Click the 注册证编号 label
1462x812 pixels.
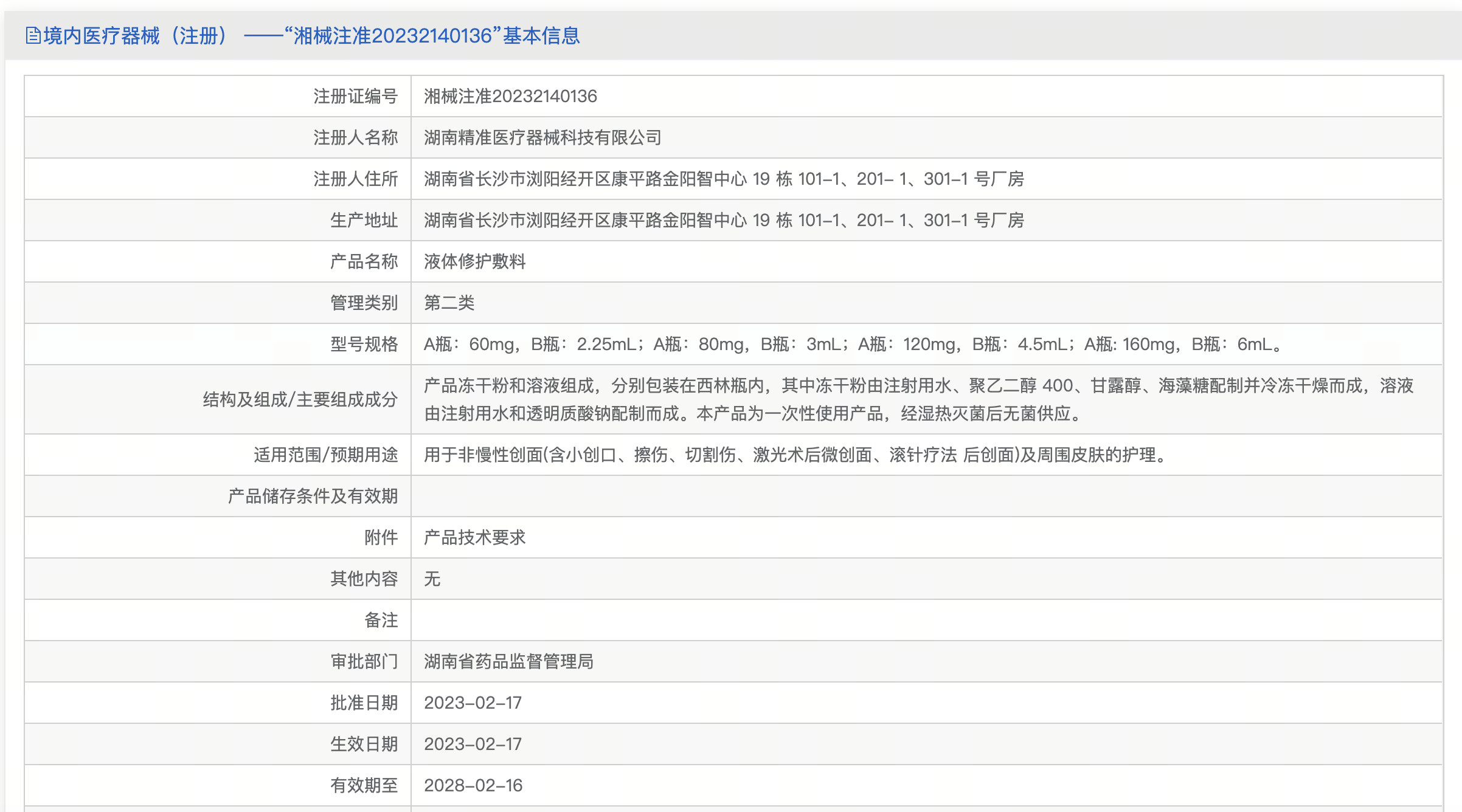click(x=355, y=96)
